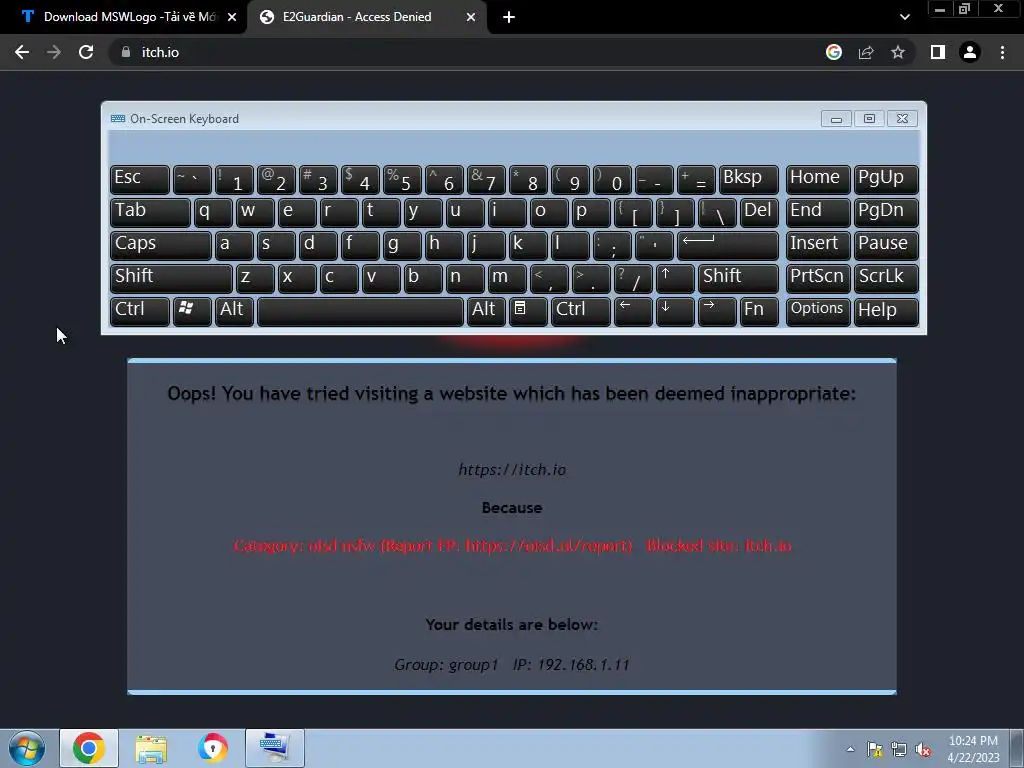
Task: Open the colorful keyhole taskbar app
Action: (x=213, y=748)
